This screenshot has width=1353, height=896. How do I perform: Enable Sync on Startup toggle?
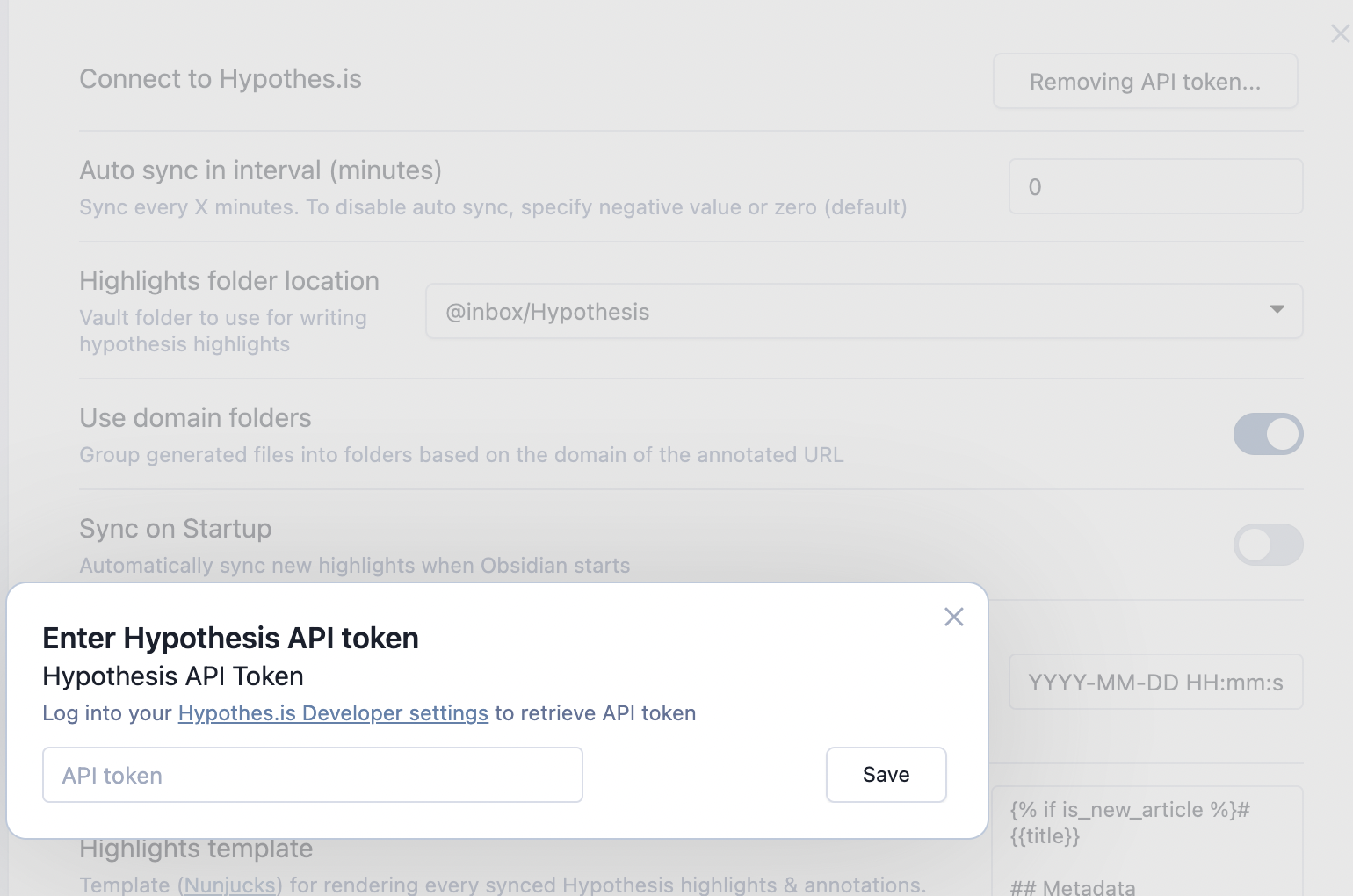1268,545
